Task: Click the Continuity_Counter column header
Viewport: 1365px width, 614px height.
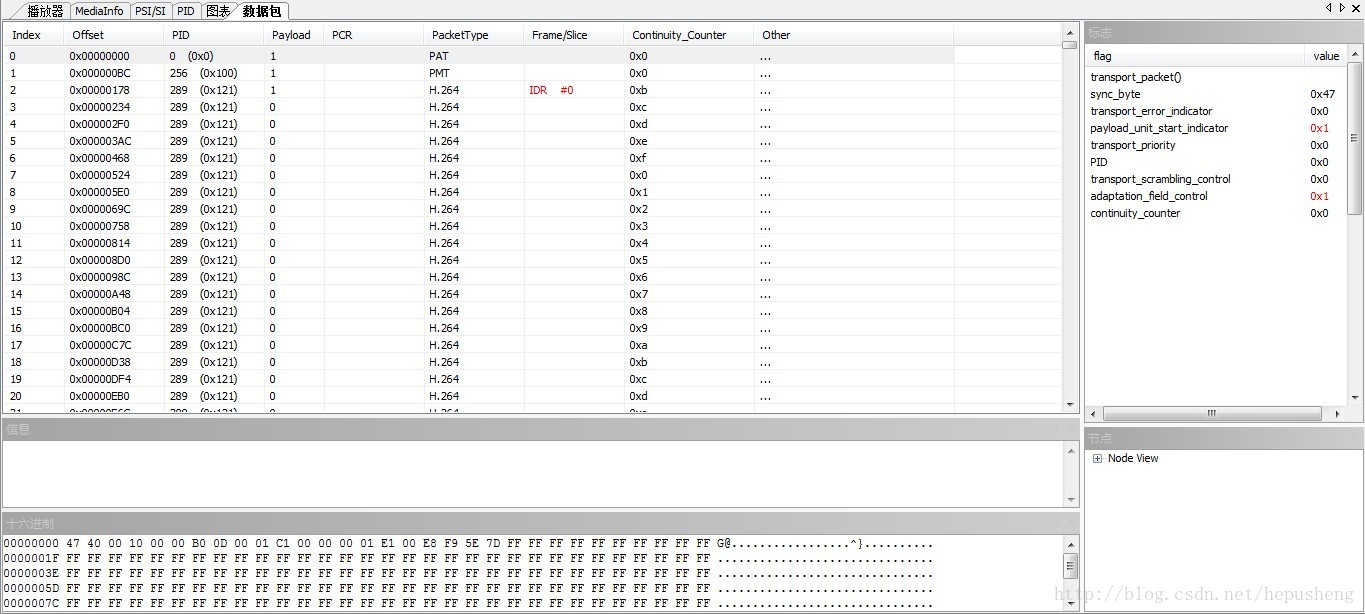Action: [688, 35]
